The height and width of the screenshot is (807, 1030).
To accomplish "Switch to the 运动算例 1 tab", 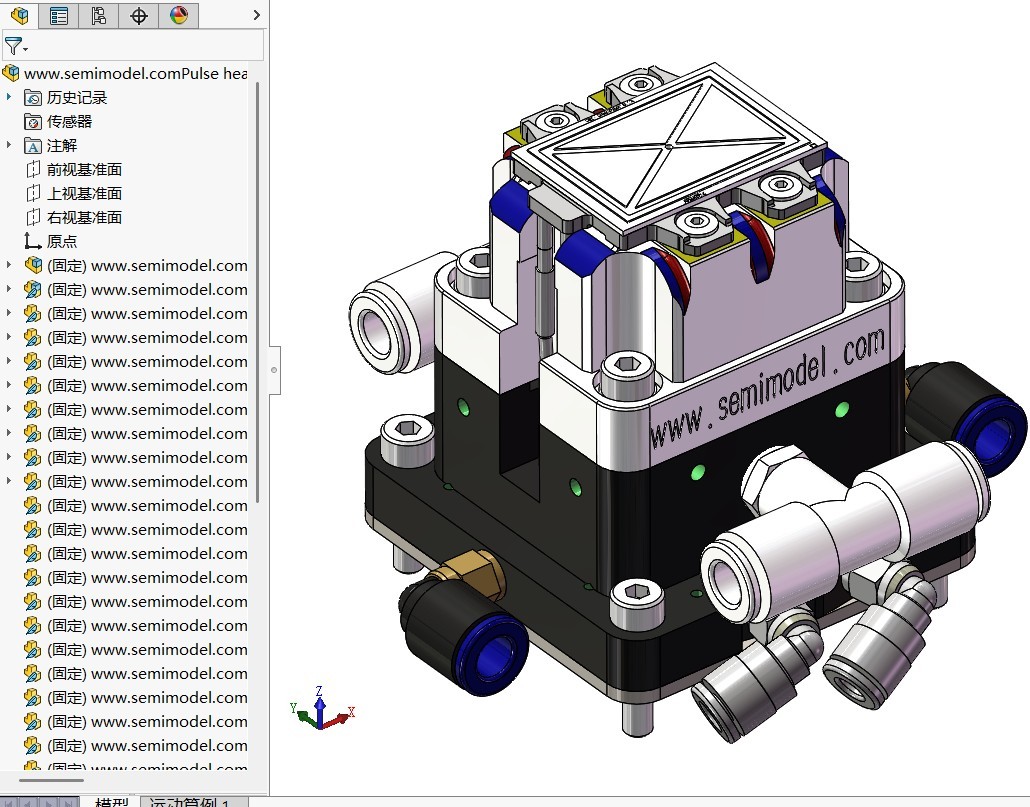I will [194, 802].
